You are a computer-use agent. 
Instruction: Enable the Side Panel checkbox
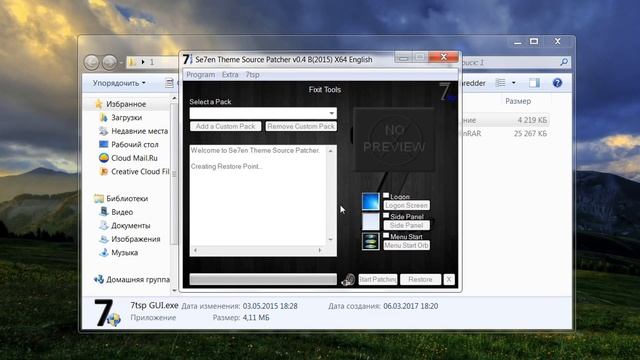[x=386, y=216]
